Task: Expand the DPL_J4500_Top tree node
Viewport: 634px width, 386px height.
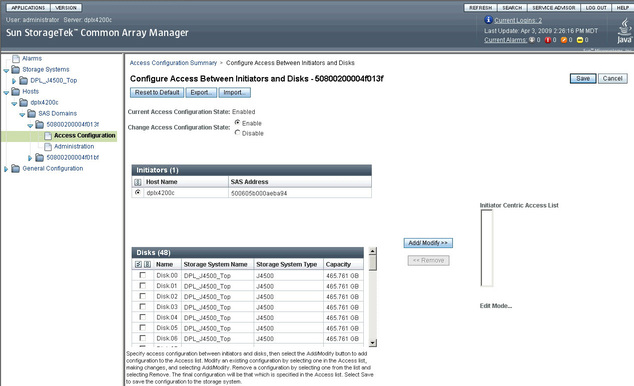Action: [14, 81]
